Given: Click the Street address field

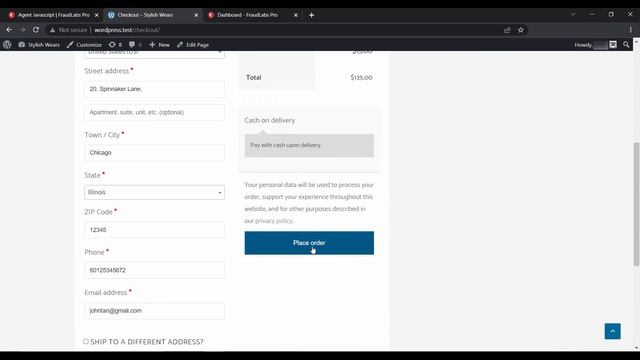Looking at the screenshot, I should point(154,89).
